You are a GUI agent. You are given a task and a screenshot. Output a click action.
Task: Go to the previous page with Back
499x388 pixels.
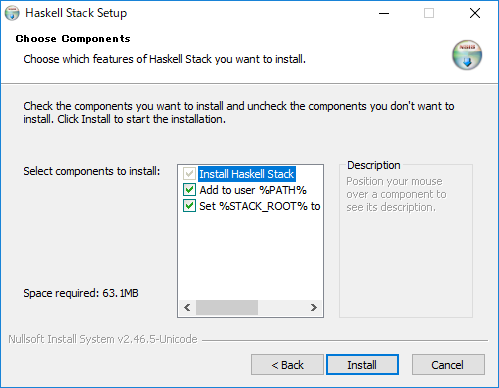[x=287, y=365]
